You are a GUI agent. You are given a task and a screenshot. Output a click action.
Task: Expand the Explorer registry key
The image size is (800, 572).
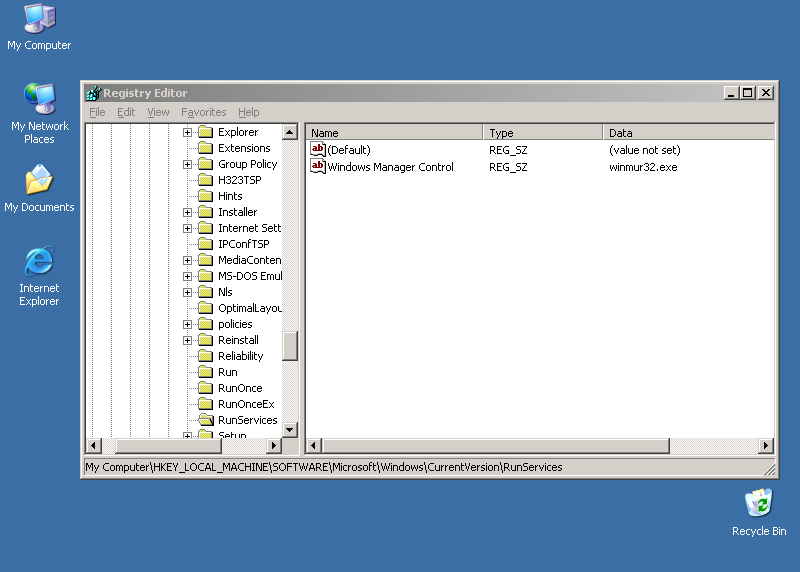(187, 132)
